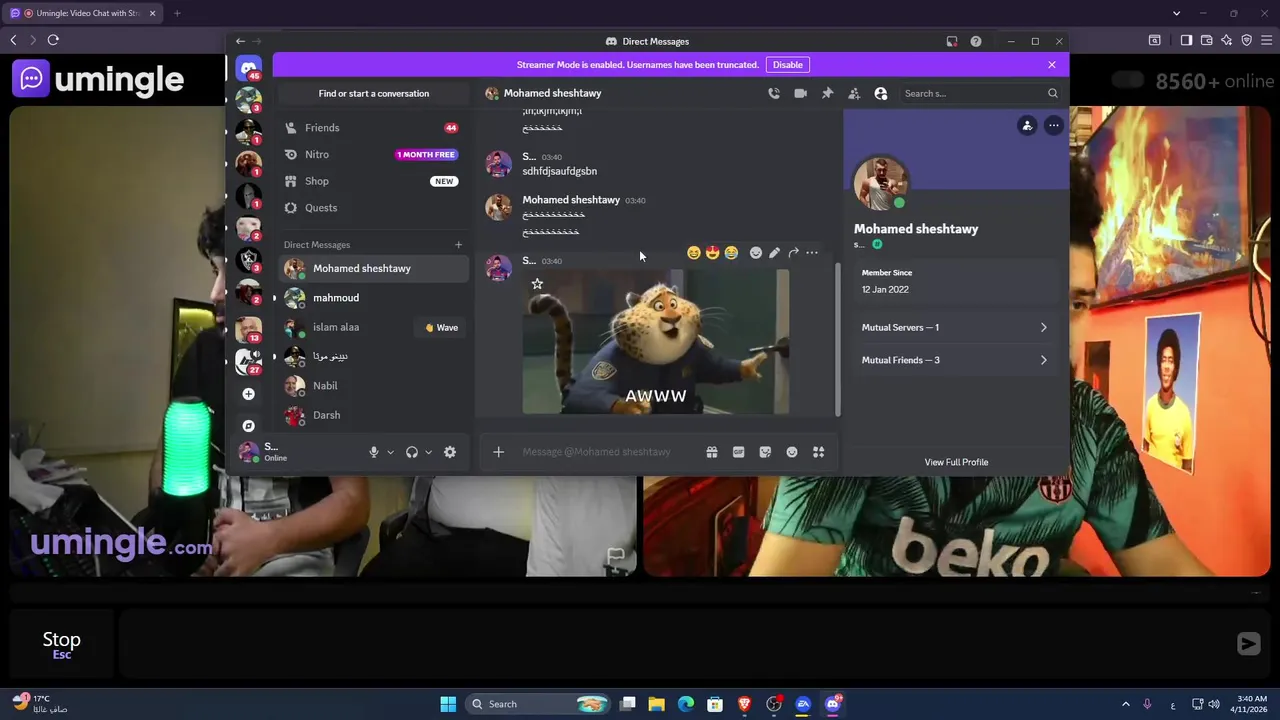
Task: Add friends to DM icon
Action: pyautogui.click(x=854, y=93)
